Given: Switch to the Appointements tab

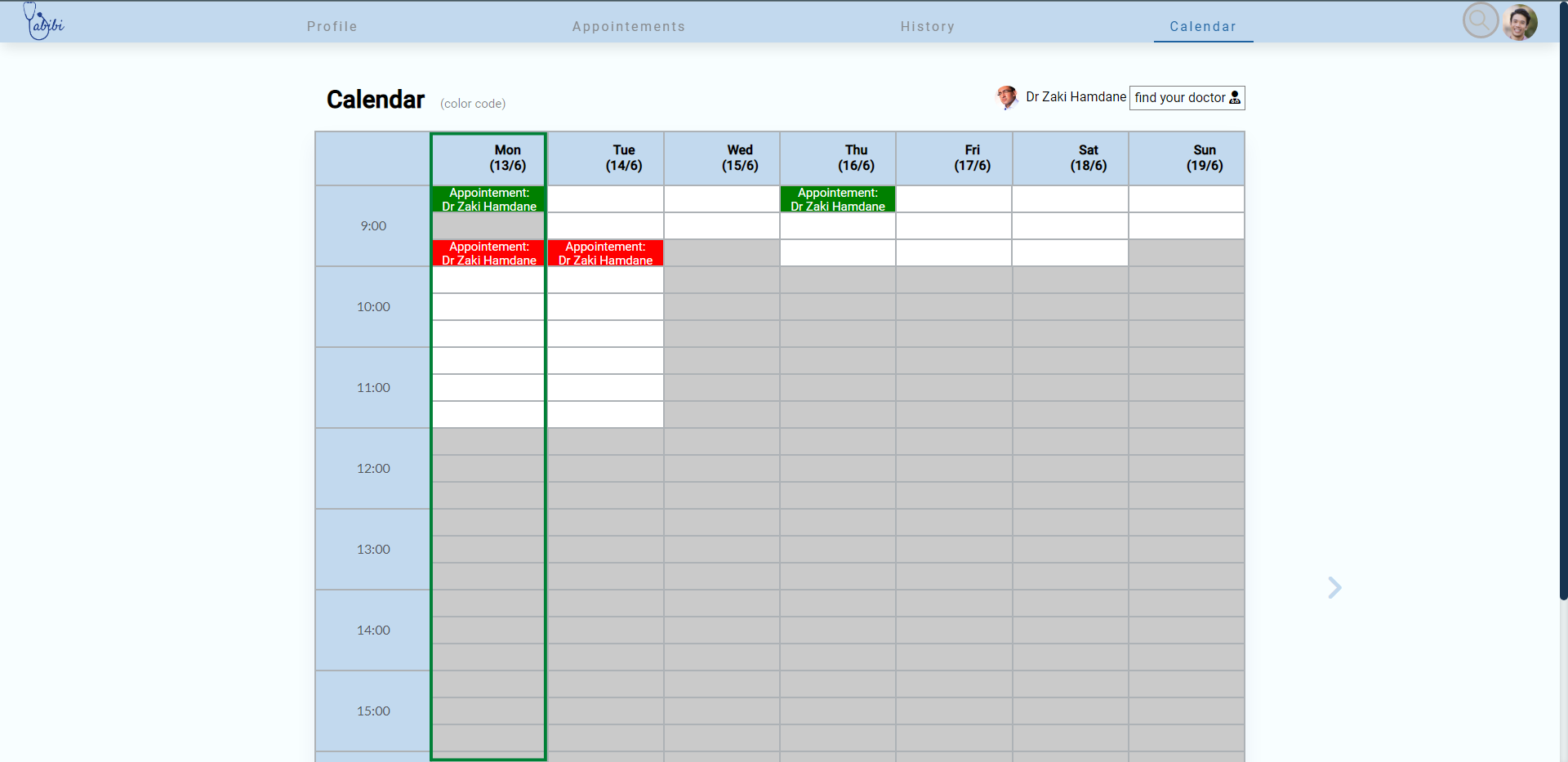Looking at the screenshot, I should click(x=628, y=26).
